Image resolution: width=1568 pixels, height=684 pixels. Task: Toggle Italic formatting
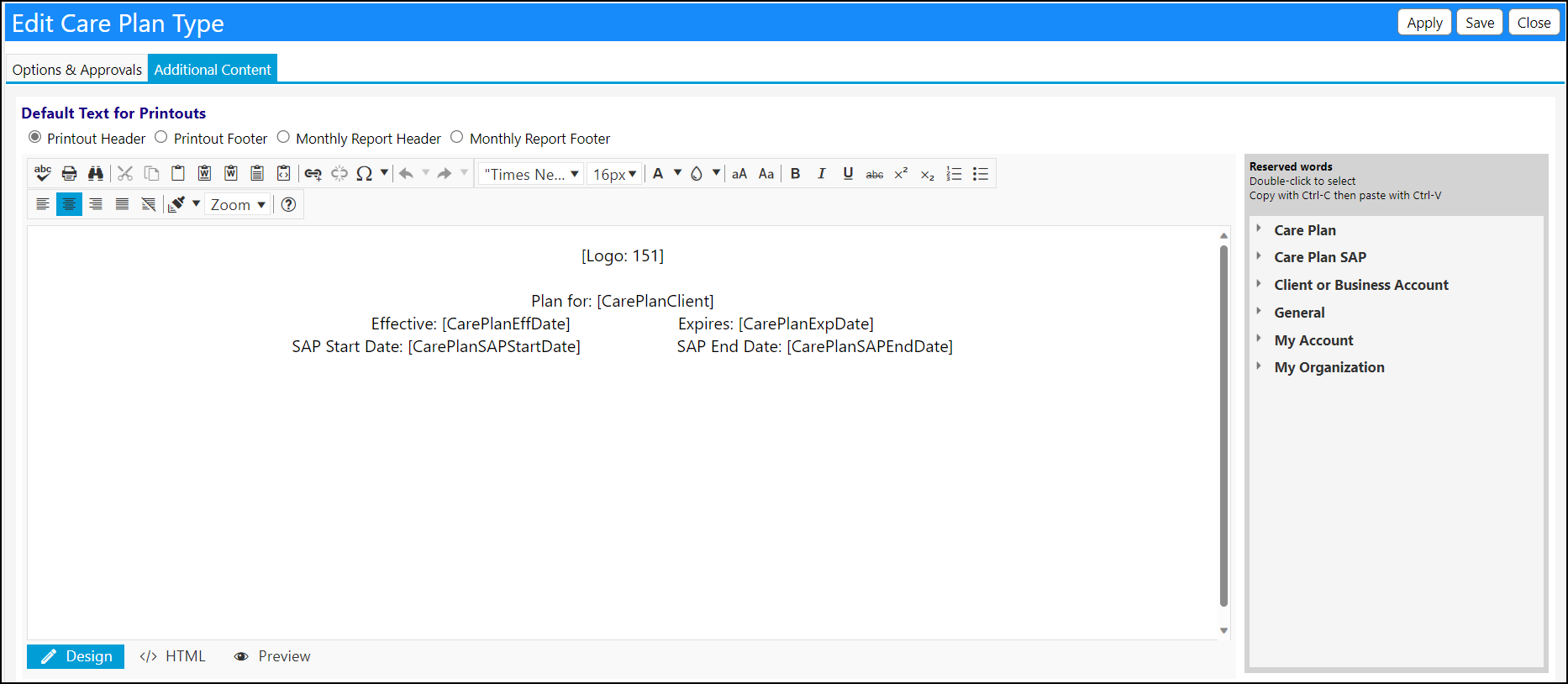[822, 173]
